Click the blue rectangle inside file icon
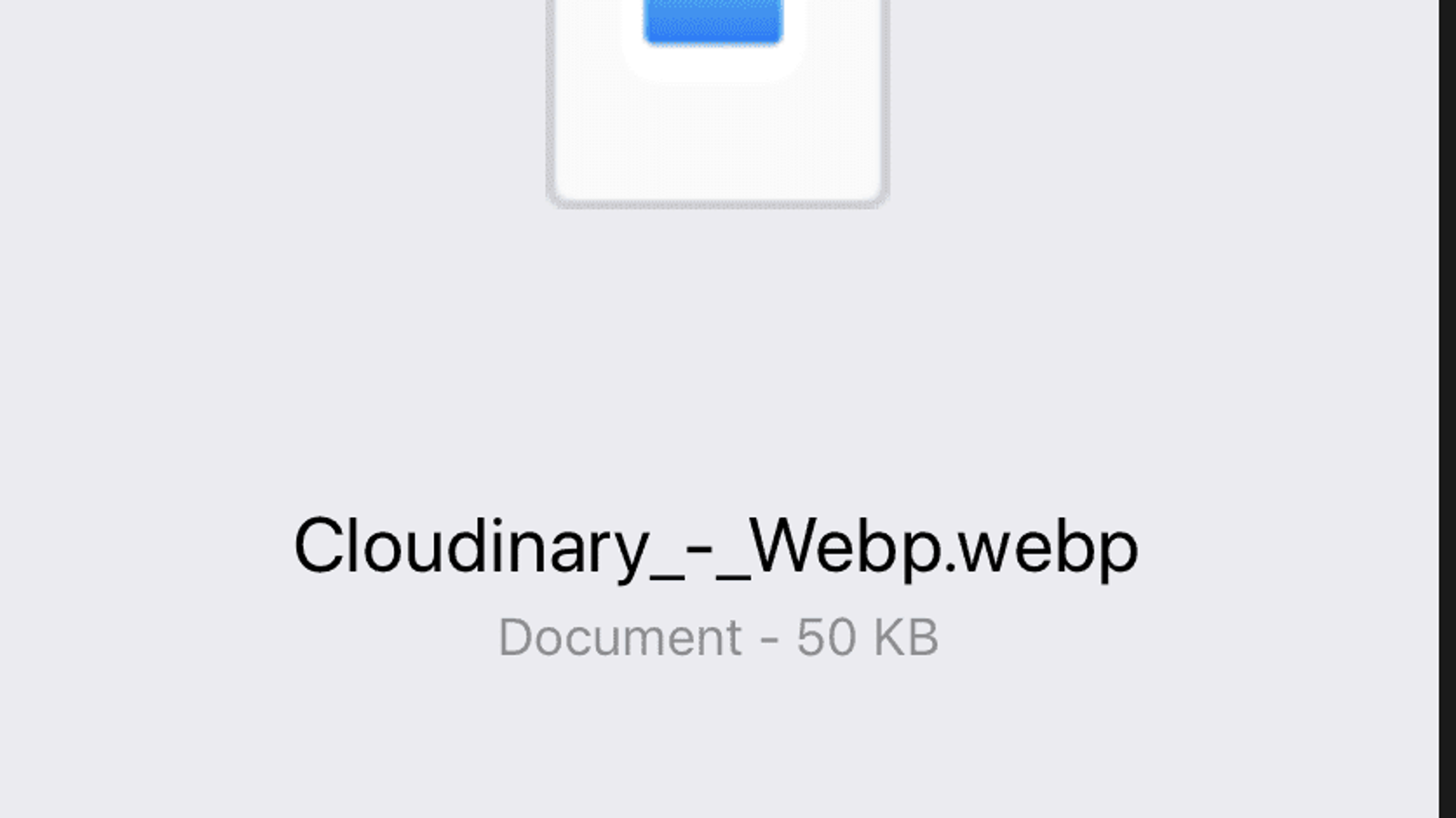The image size is (1456, 818). (713, 21)
